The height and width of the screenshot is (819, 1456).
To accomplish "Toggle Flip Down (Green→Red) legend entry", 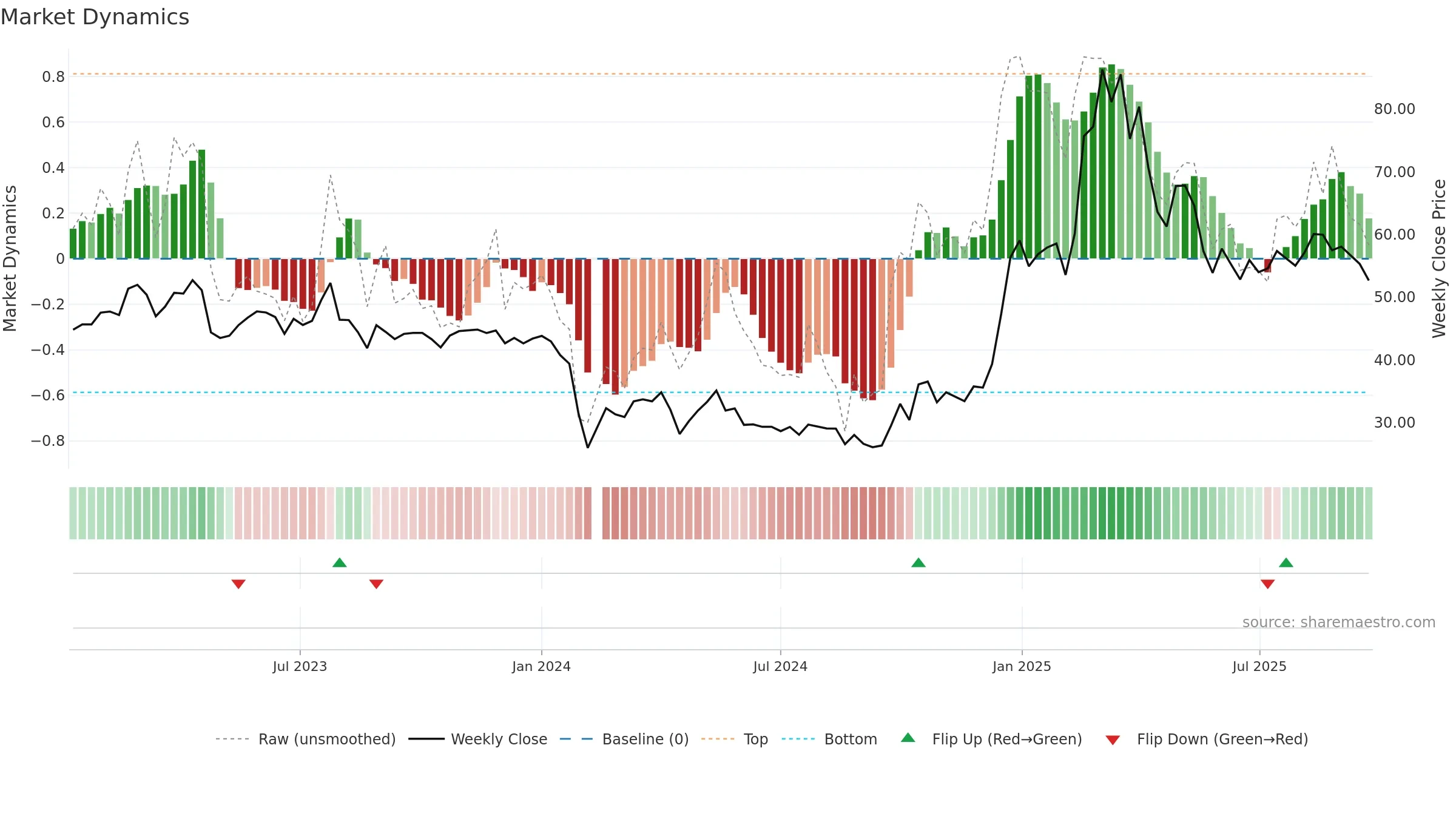I will tap(1207, 739).
